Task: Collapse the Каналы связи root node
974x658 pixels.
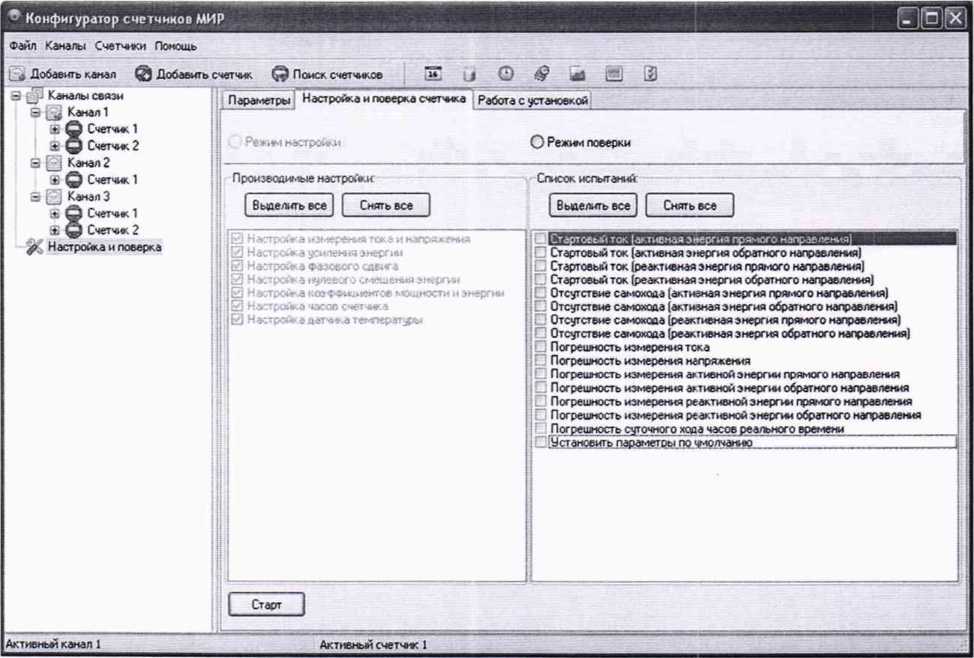Action: click(x=16, y=96)
